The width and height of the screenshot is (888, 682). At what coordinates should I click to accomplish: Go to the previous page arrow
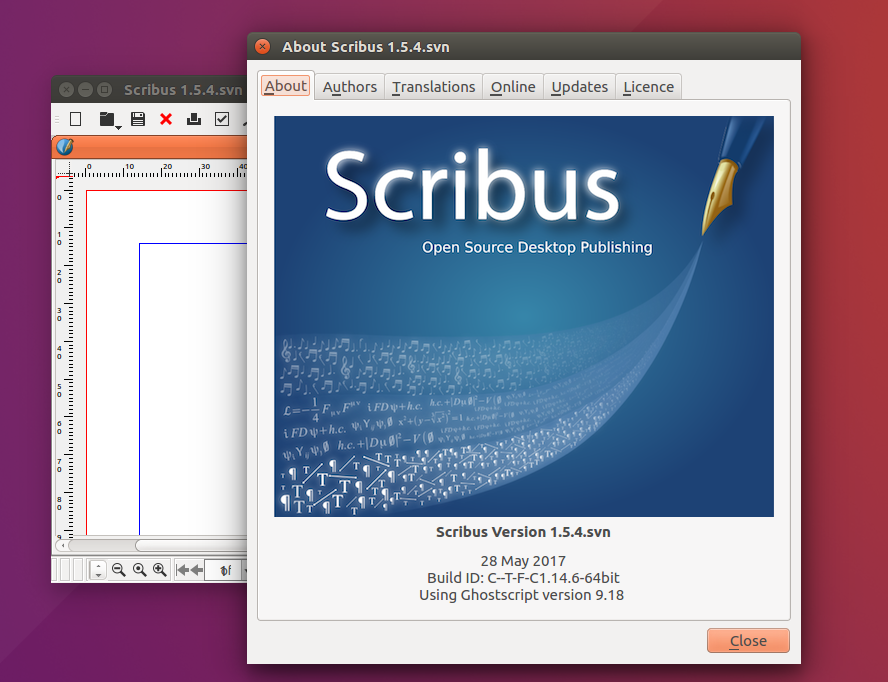coord(196,570)
